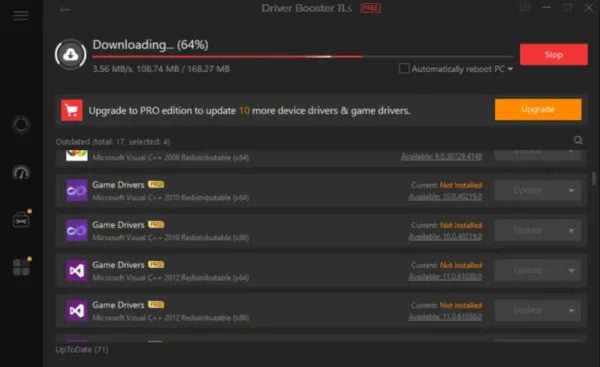Click Not Installed status on 2010 x64 row

tap(461, 185)
